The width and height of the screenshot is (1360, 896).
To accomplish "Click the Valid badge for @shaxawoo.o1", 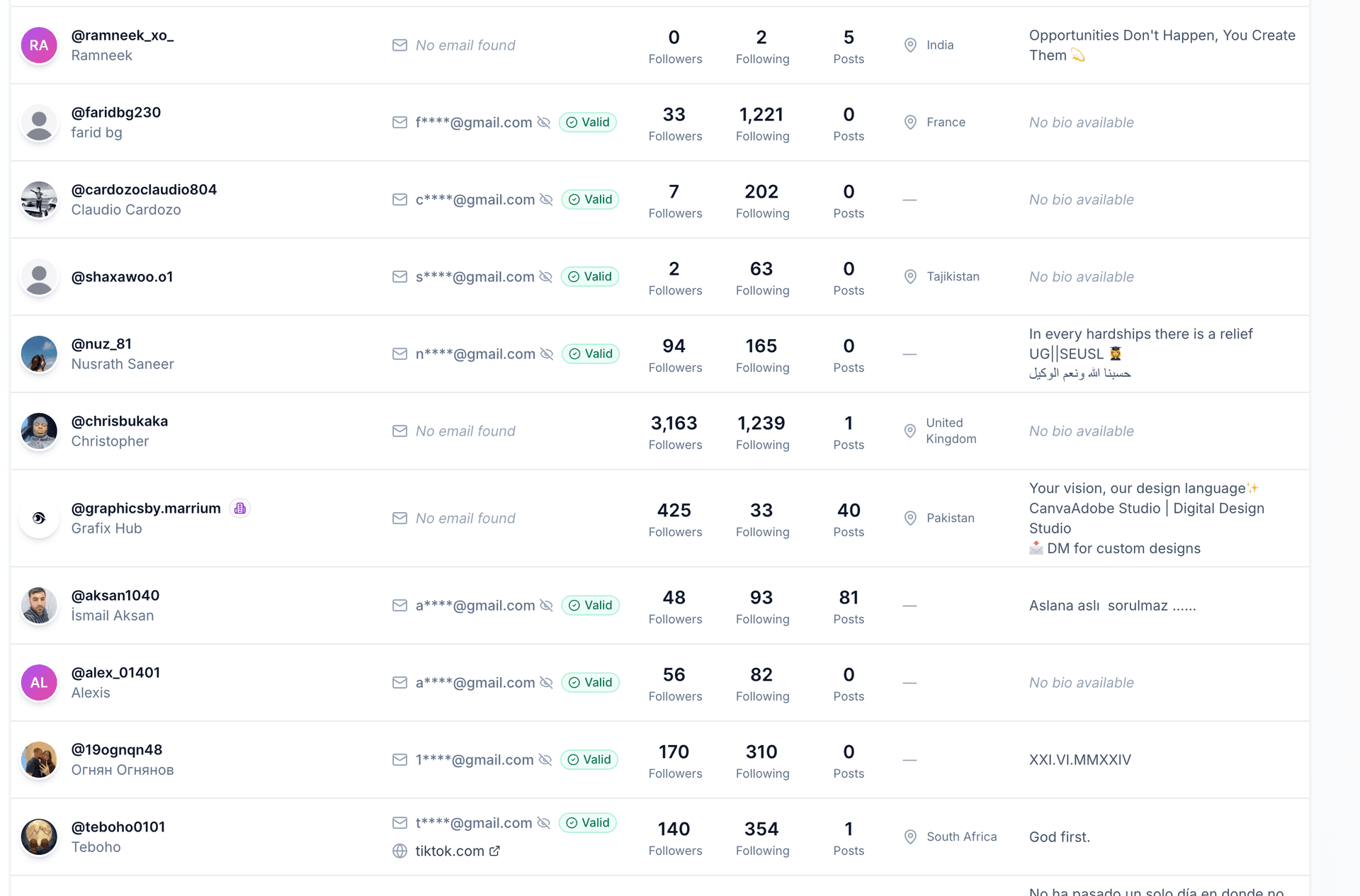I will (x=590, y=277).
